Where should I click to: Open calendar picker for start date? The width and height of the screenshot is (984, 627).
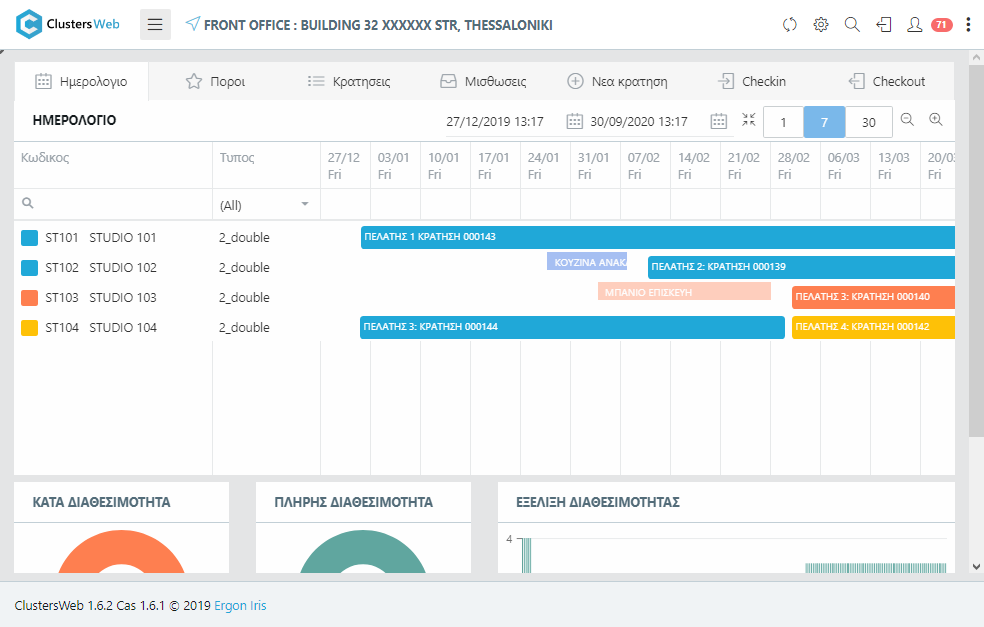pyautogui.click(x=575, y=121)
